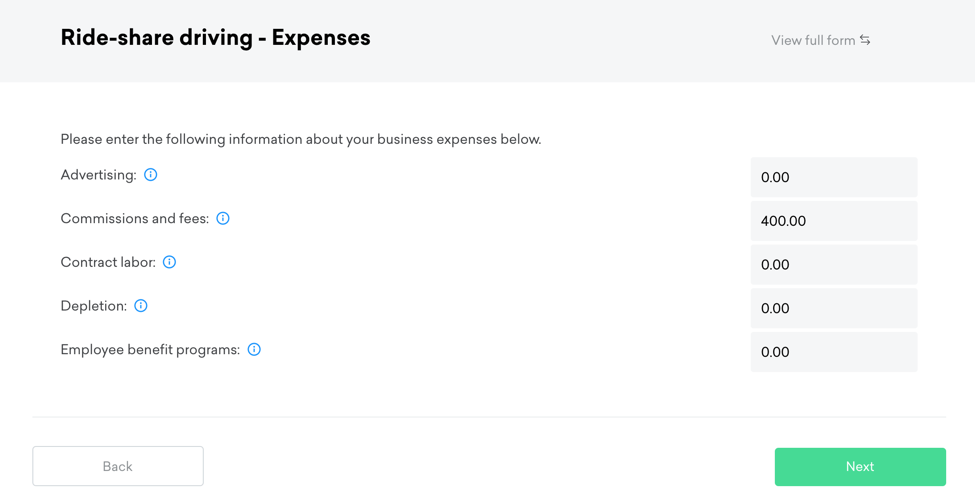Select the Employee benefit programs amount field
The height and width of the screenshot is (498, 975).
coord(833,352)
